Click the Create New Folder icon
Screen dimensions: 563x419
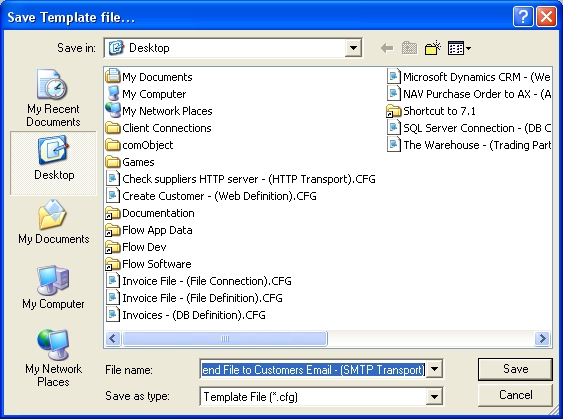point(433,48)
